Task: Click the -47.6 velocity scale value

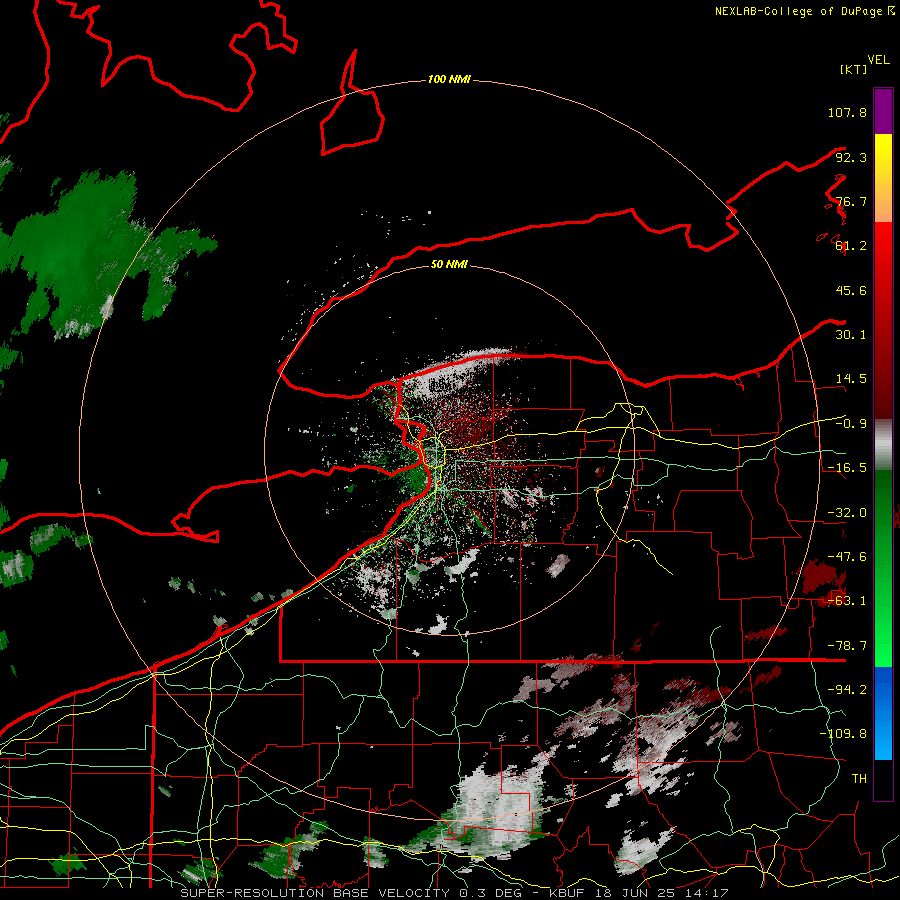Action: (x=847, y=557)
